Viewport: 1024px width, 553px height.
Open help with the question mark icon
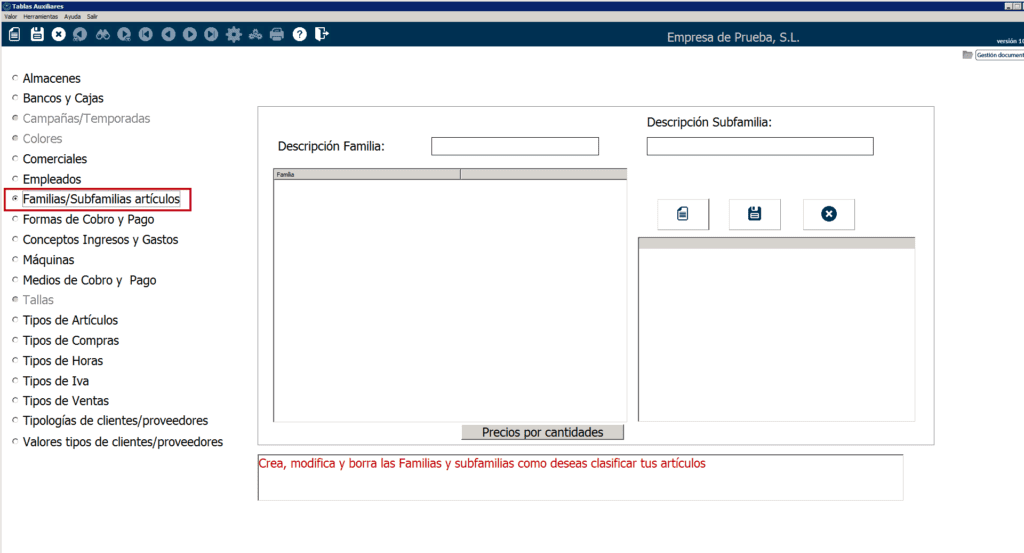(299, 35)
